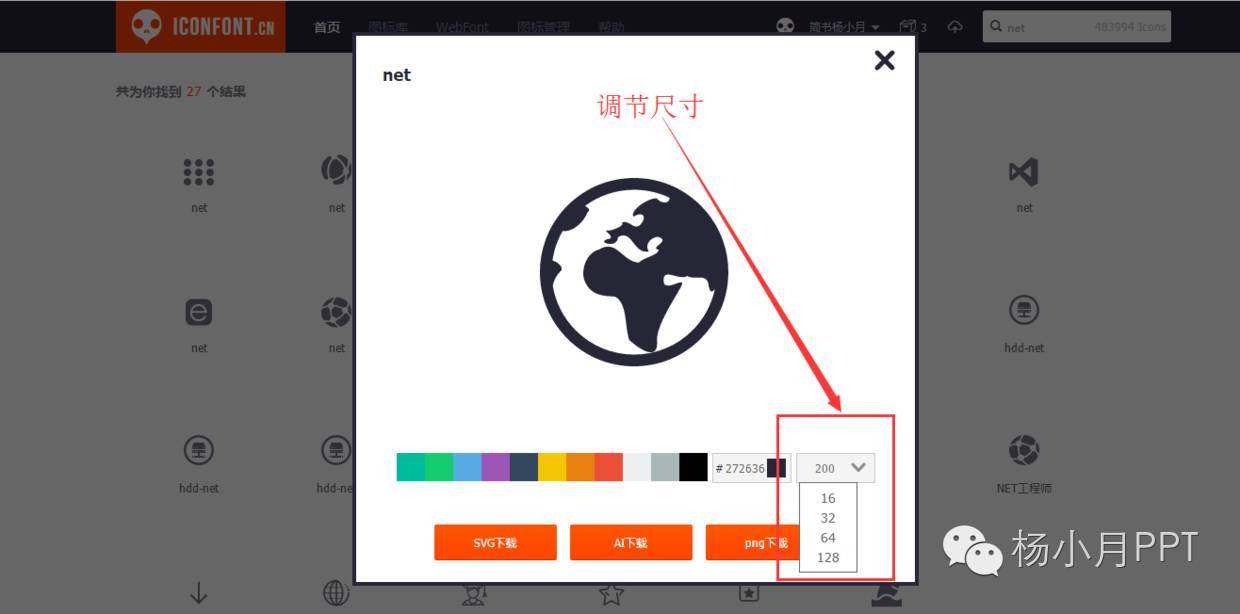Focus the search field containing net
This screenshot has height=614, width=1240.
1076,27
